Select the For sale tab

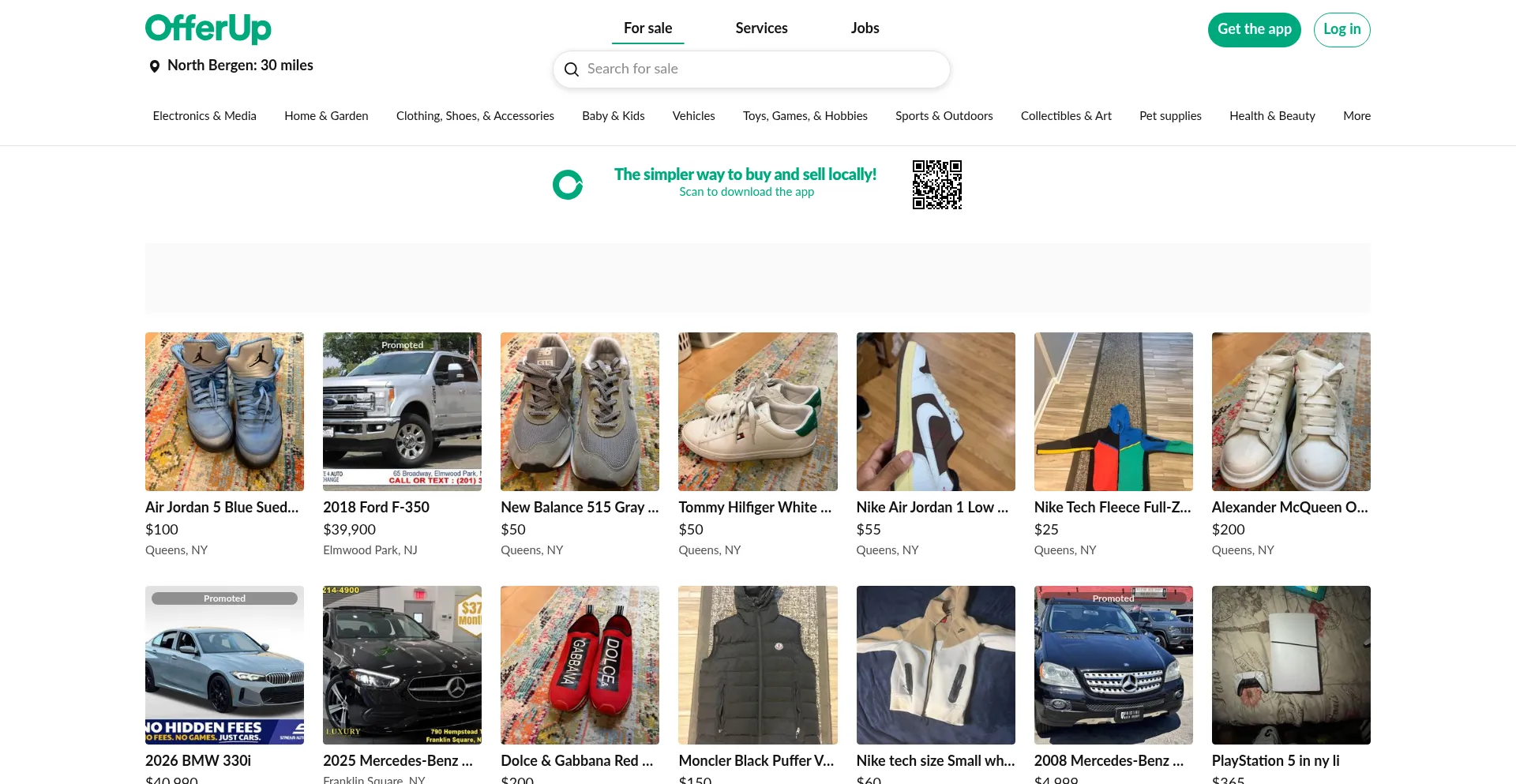648,28
